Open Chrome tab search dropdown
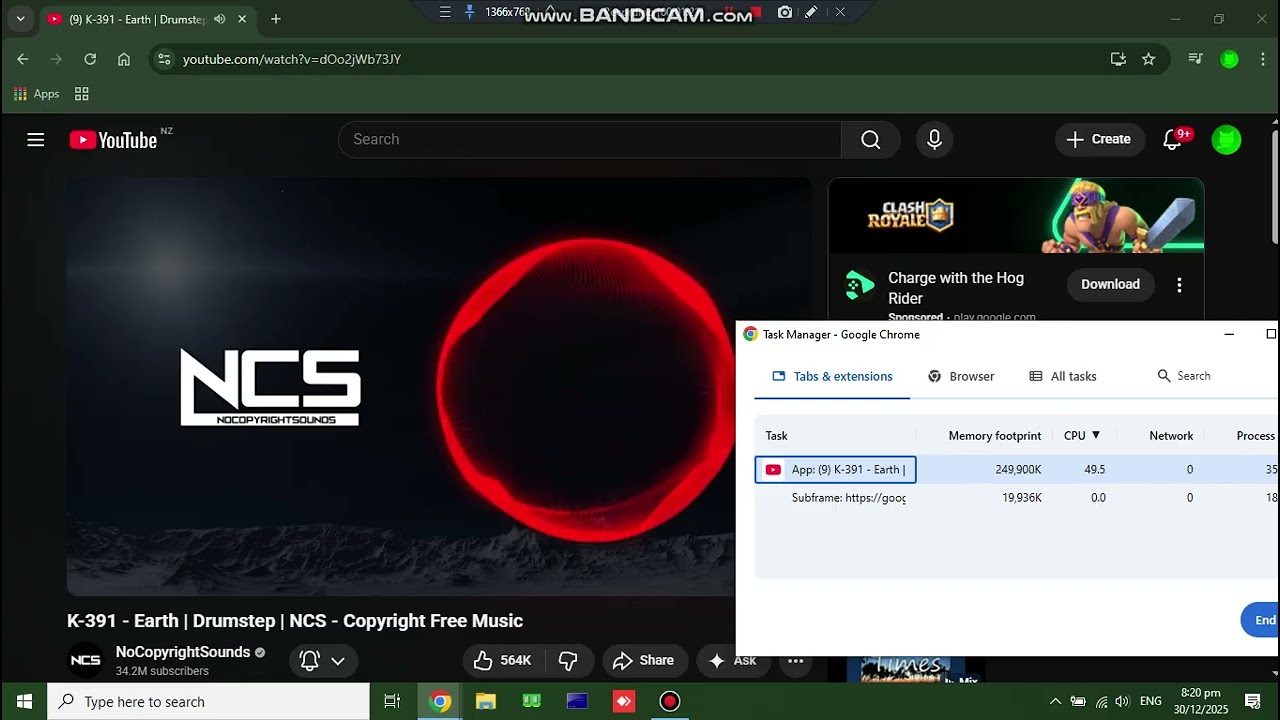 (x=20, y=19)
